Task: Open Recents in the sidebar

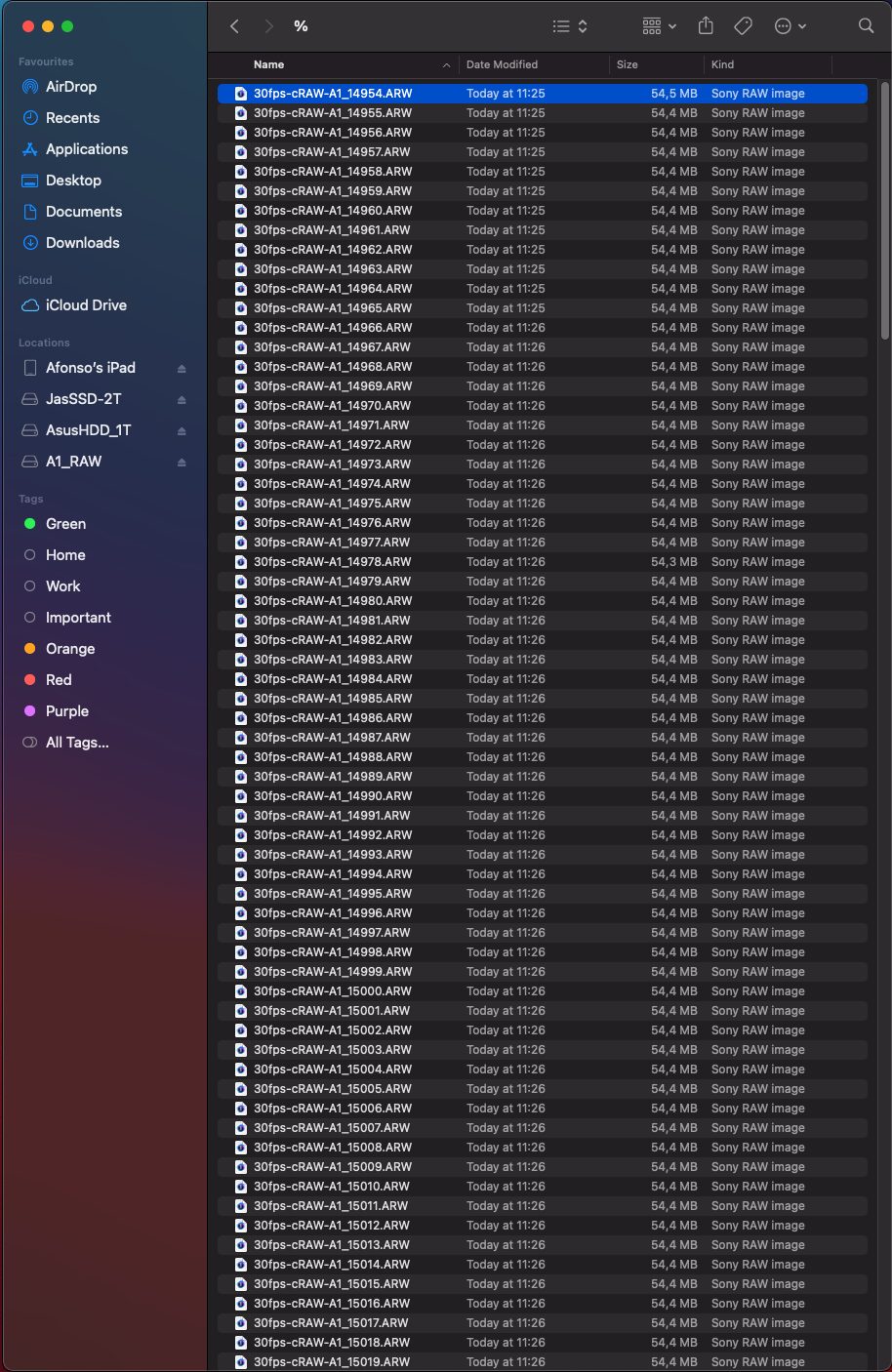Action: point(72,118)
